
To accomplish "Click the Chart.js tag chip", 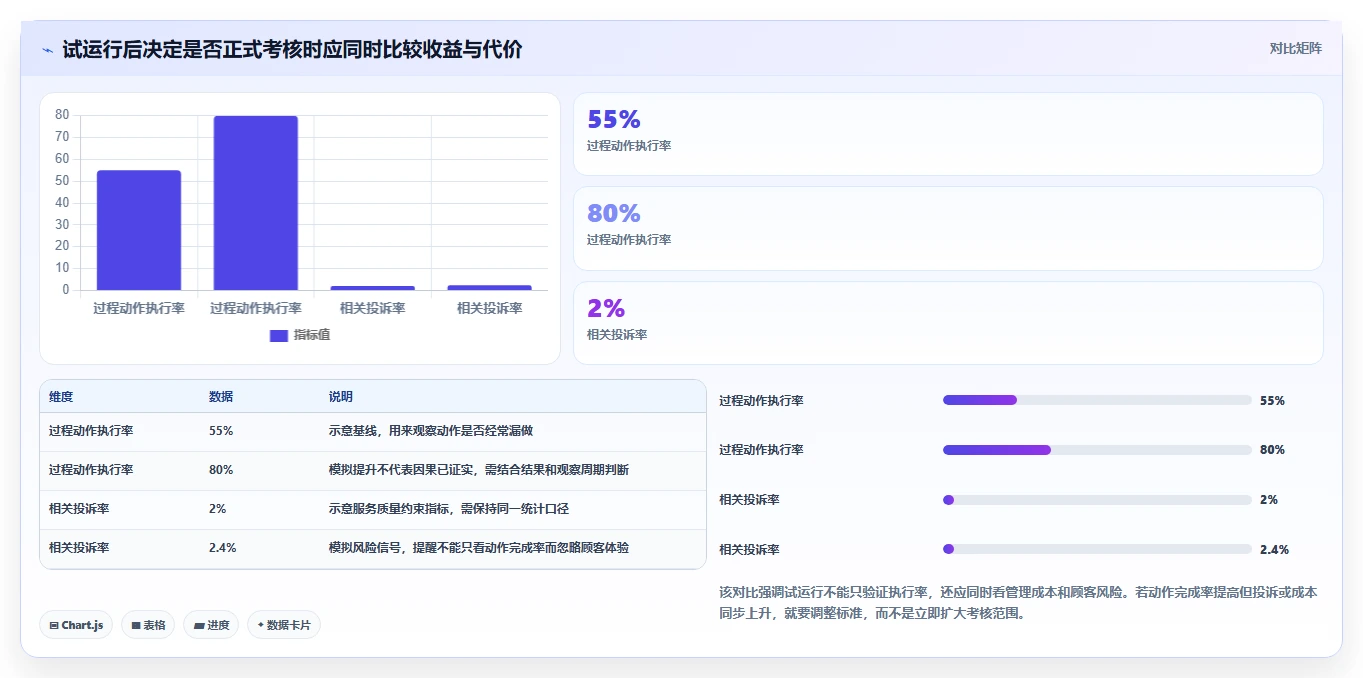I will point(77,625).
